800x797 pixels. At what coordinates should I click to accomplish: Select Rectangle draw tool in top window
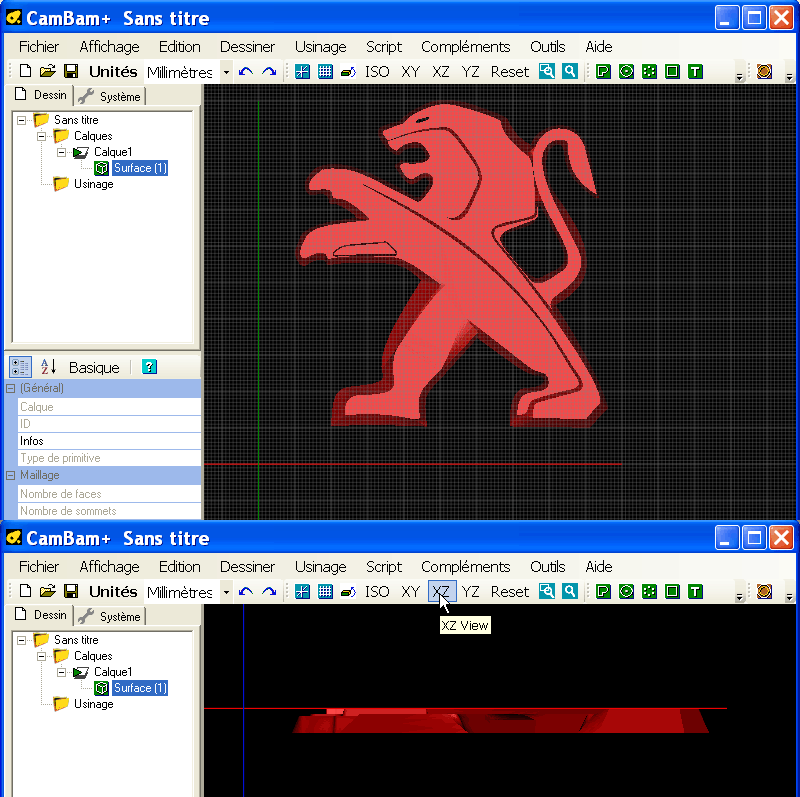coord(672,71)
